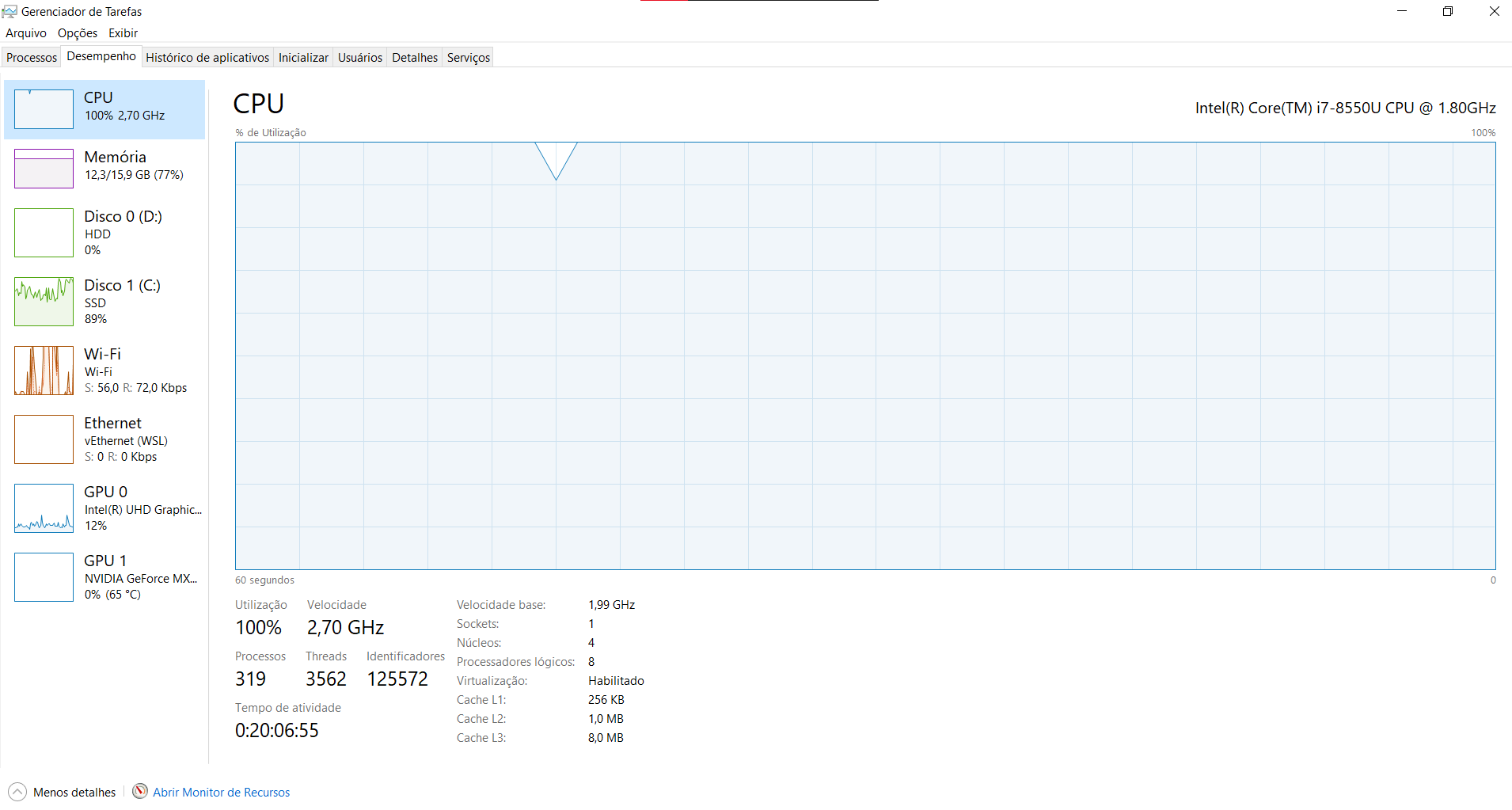Click the Menos detalhes label
This screenshot has width=1512, height=810.
[74, 793]
